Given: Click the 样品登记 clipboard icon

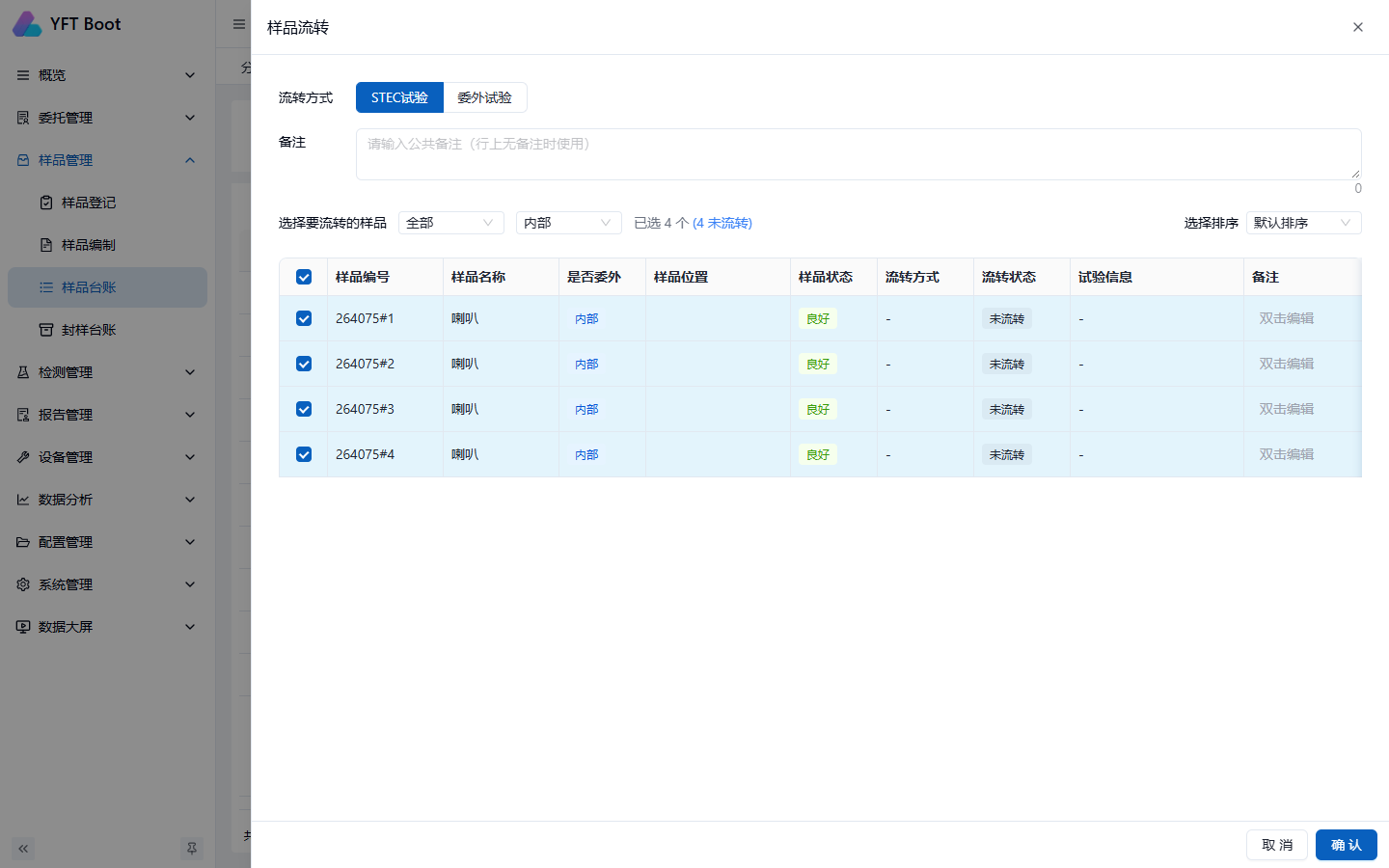Looking at the screenshot, I should tap(46, 203).
